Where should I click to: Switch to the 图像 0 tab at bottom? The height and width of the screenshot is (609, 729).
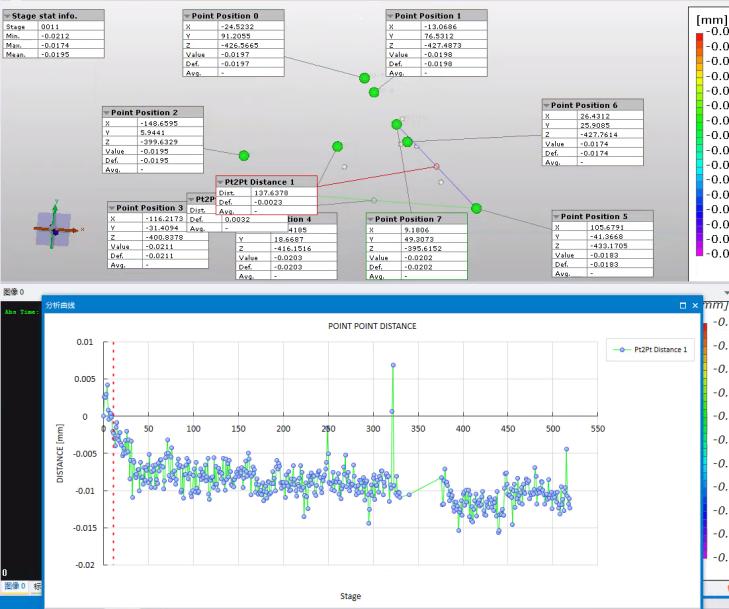click(x=14, y=585)
